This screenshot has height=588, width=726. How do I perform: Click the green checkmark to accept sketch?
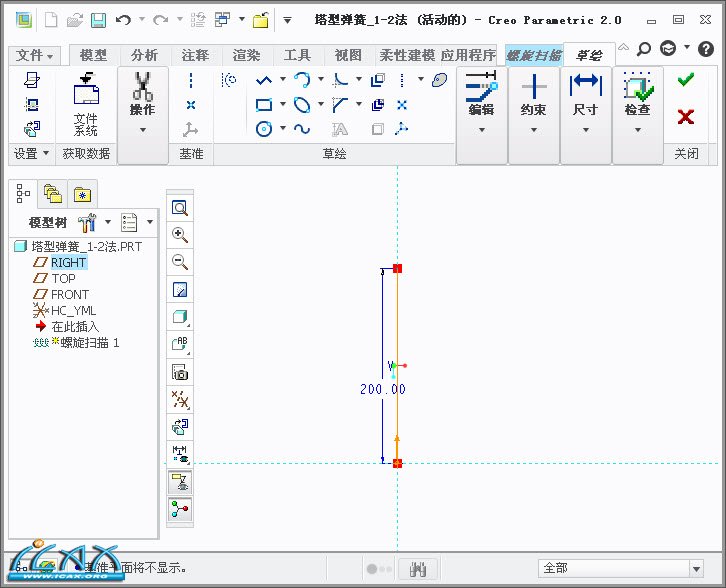pyautogui.click(x=685, y=80)
